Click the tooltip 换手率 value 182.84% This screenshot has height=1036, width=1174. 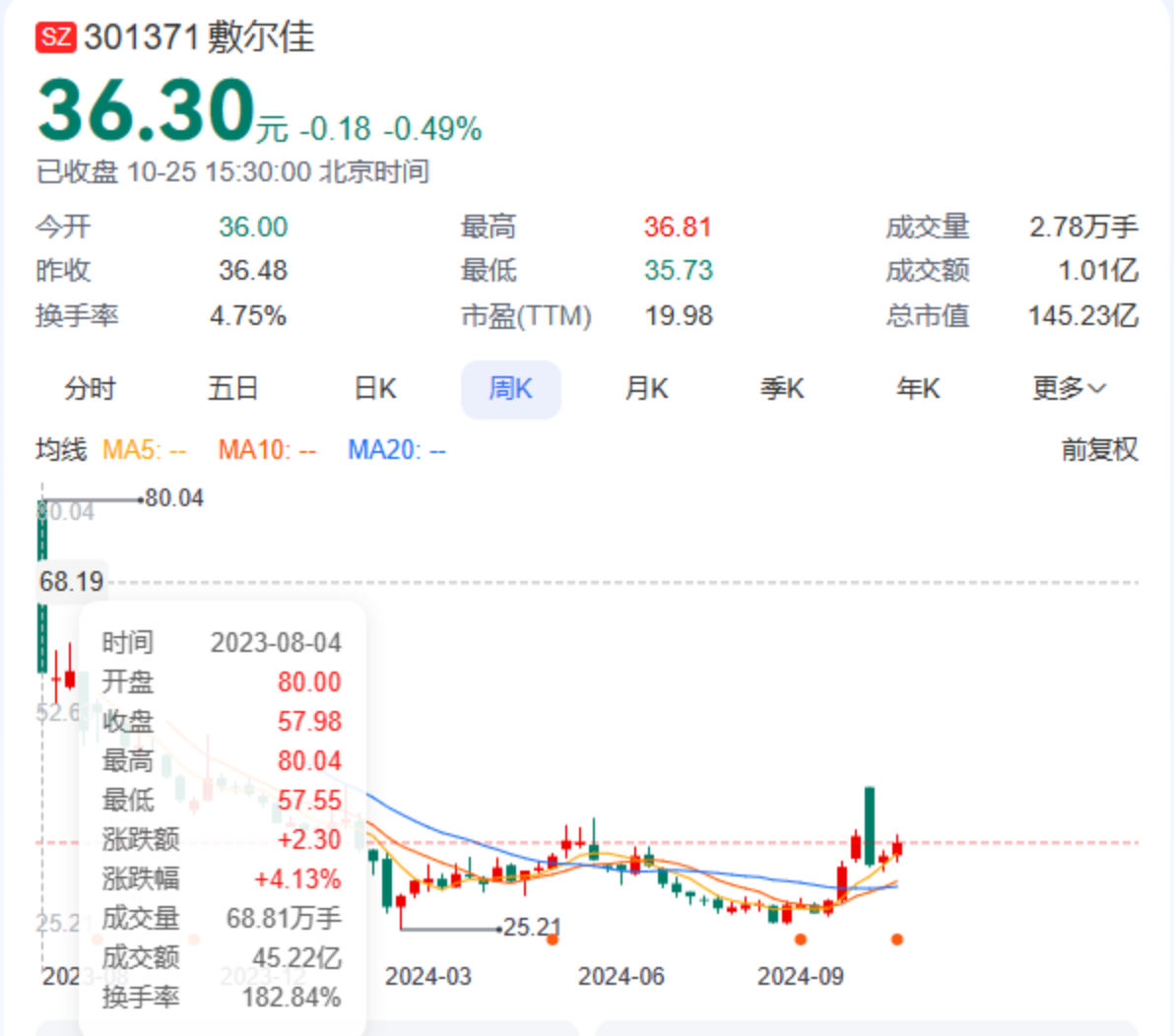(x=292, y=998)
